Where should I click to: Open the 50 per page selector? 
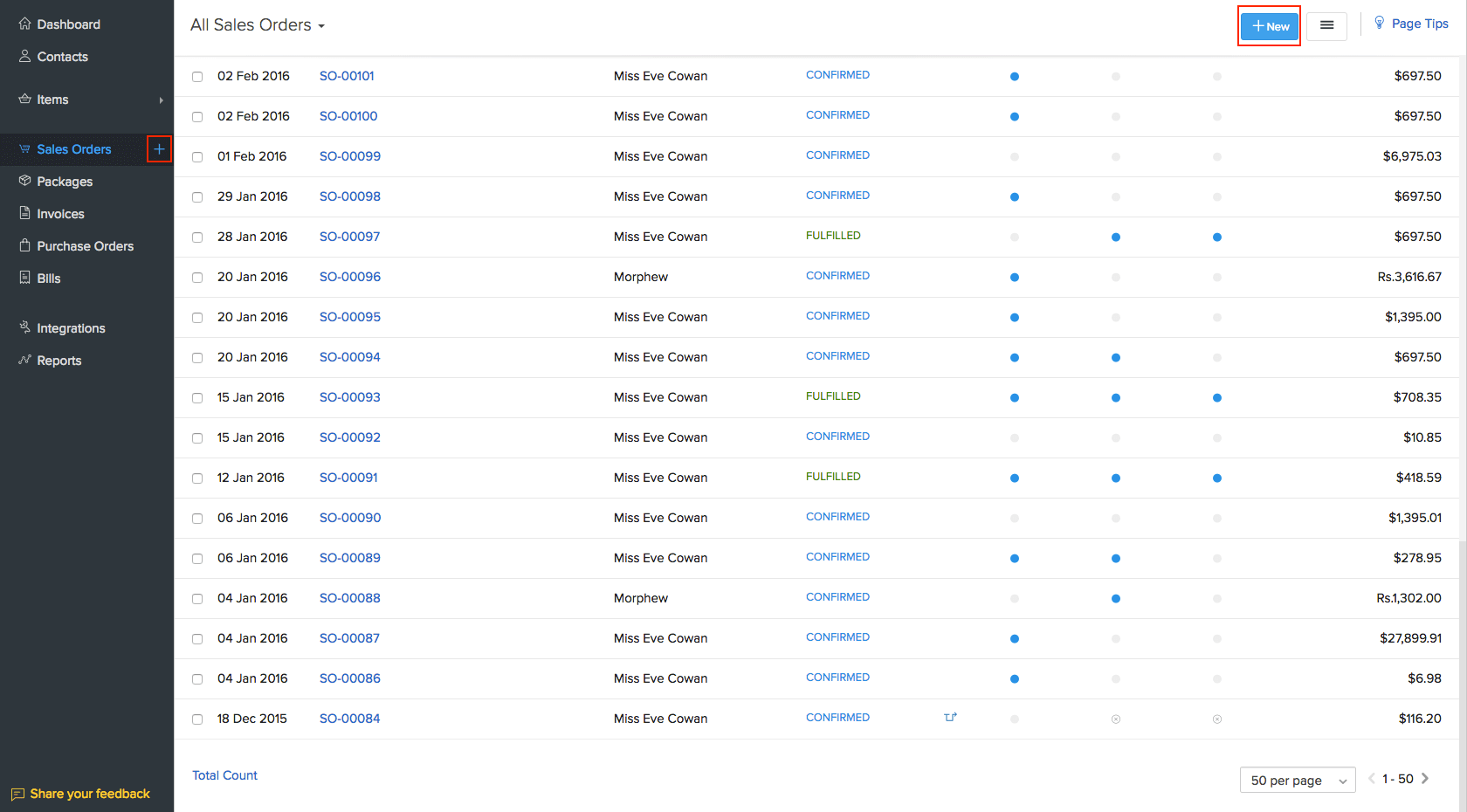click(1298, 780)
